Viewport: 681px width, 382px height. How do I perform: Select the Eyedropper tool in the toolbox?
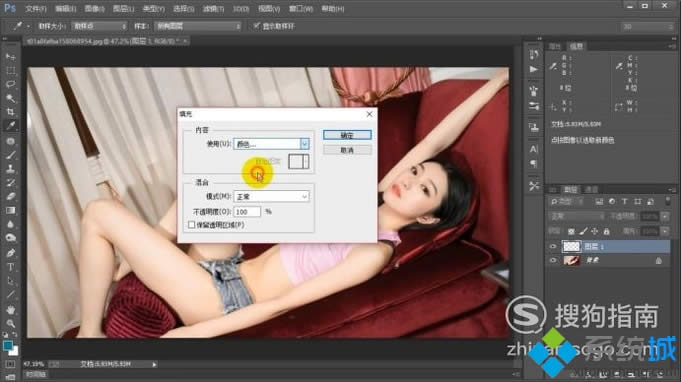click(10, 126)
